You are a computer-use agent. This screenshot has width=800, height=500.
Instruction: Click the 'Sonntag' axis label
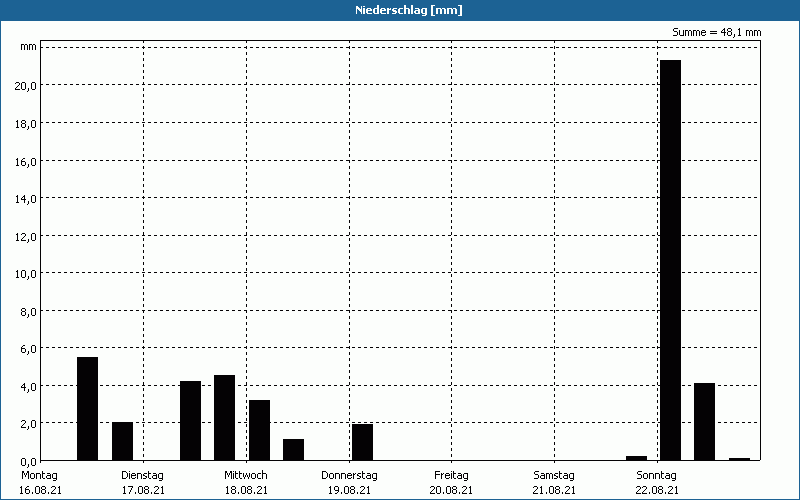pyautogui.click(x=657, y=475)
